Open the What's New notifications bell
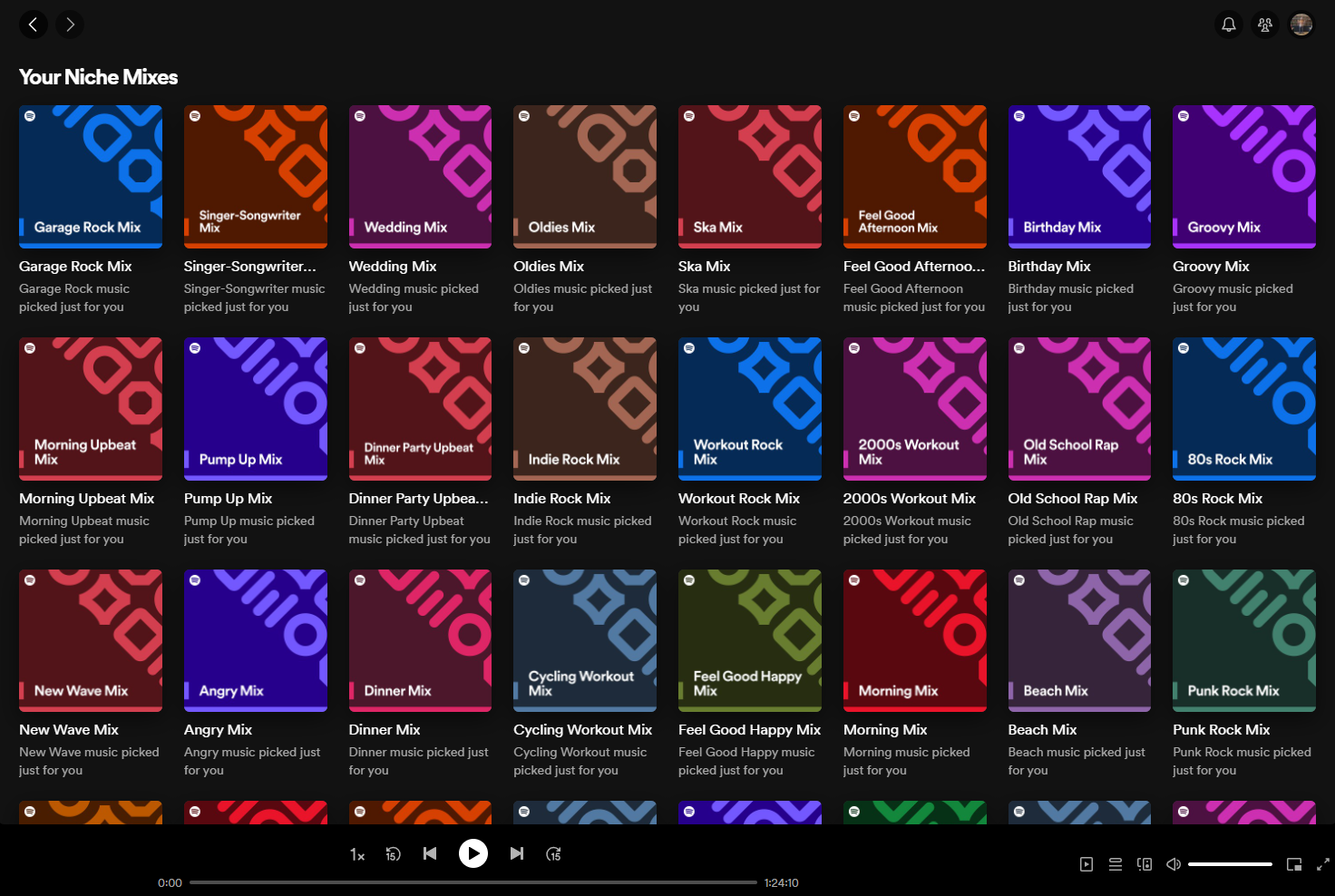Image resolution: width=1335 pixels, height=896 pixels. pyautogui.click(x=1228, y=24)
